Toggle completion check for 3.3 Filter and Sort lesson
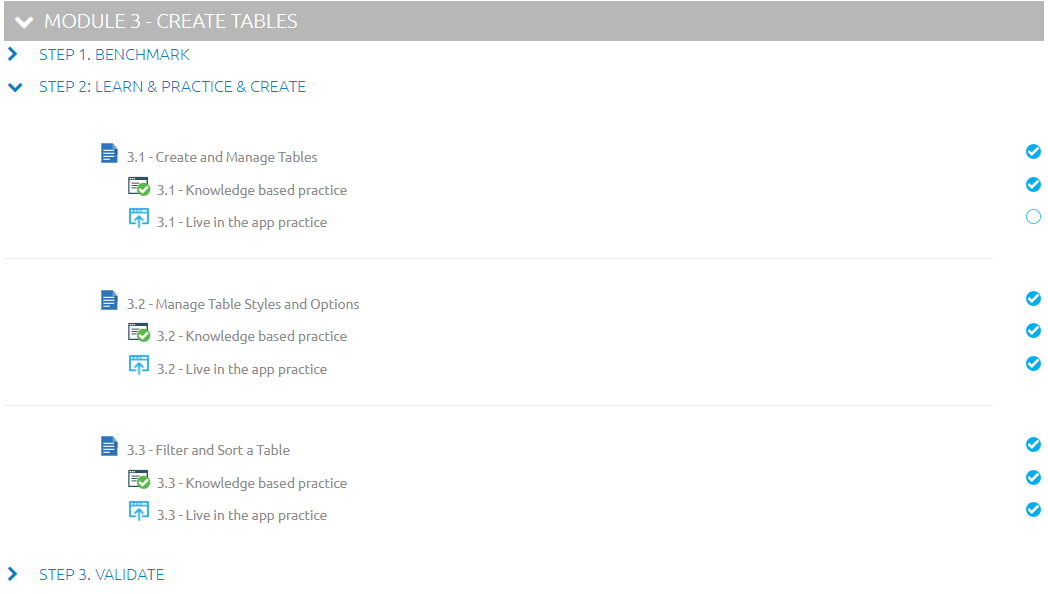The image size is (1048, 594). tap(1033, 445)
